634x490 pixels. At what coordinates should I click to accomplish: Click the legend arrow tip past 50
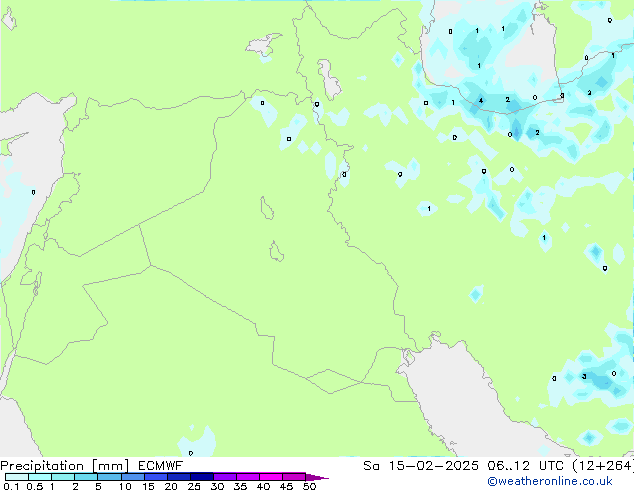[x=317, y=477]
